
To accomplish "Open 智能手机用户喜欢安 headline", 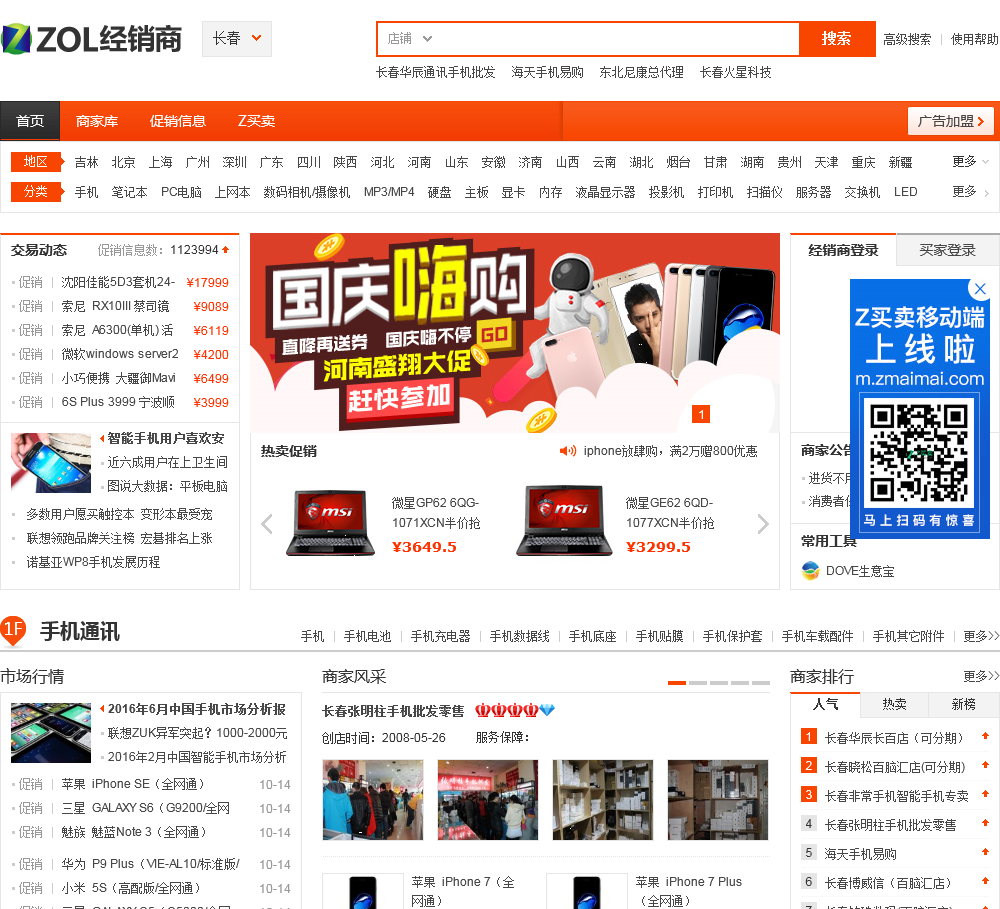I will pyautogui.click(x=166, y=438).
